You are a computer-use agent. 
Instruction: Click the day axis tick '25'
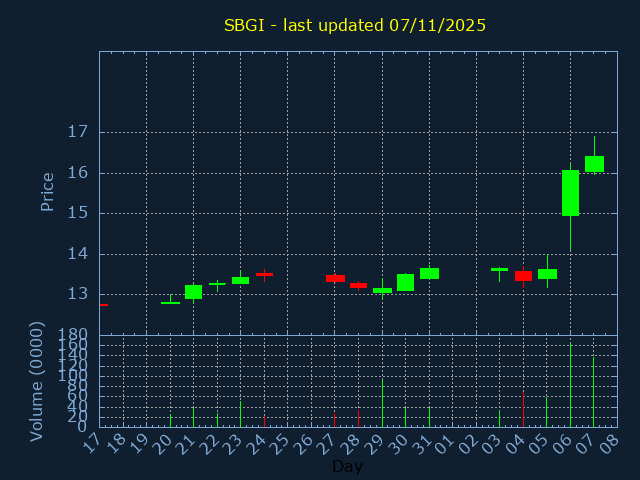(280, 443)
